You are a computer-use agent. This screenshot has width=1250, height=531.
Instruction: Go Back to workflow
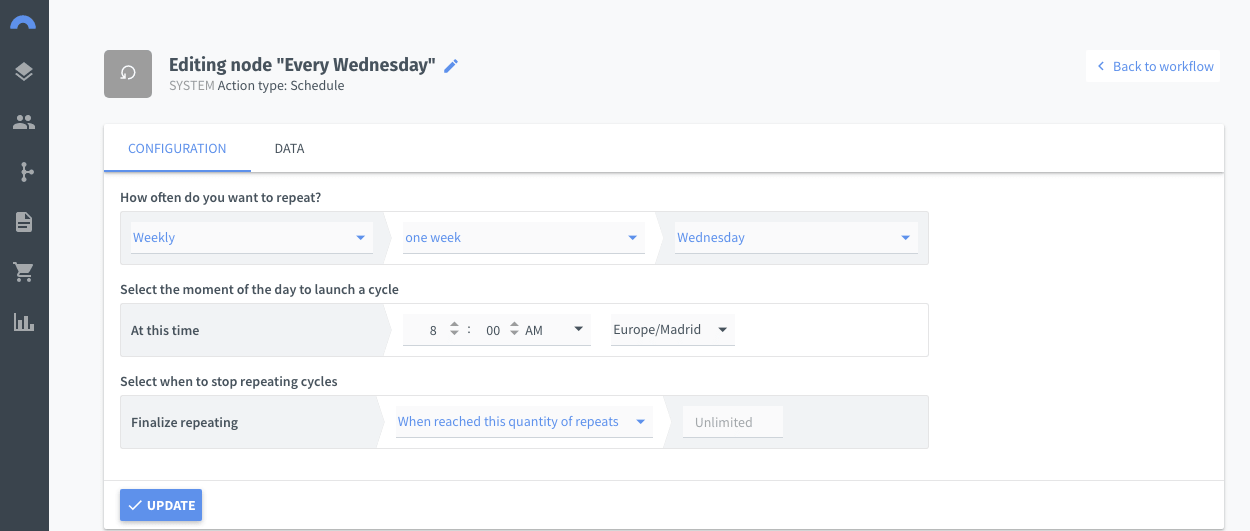[1153, 66]
